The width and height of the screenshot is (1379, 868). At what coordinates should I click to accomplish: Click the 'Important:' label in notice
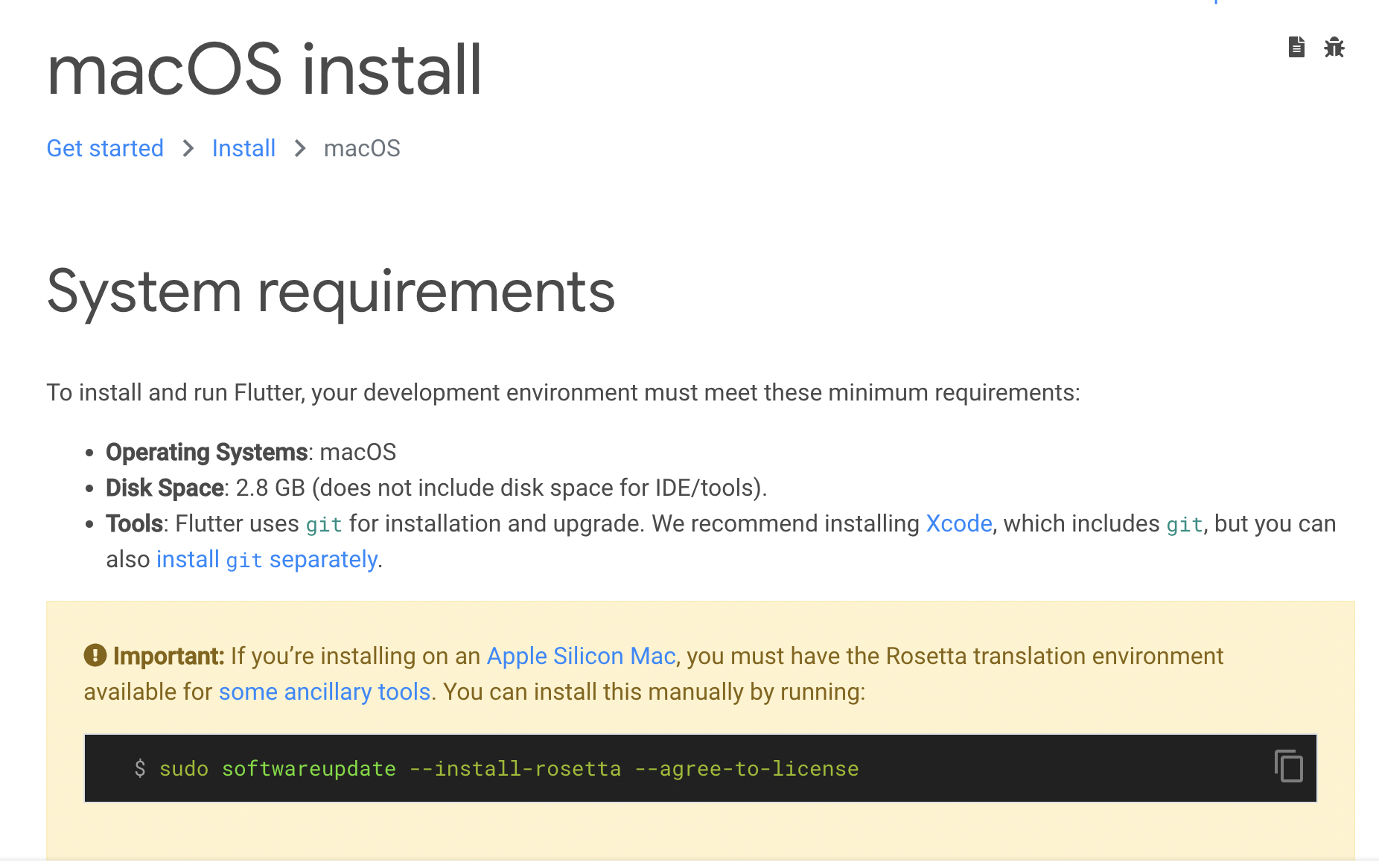(x=168, y=656)
